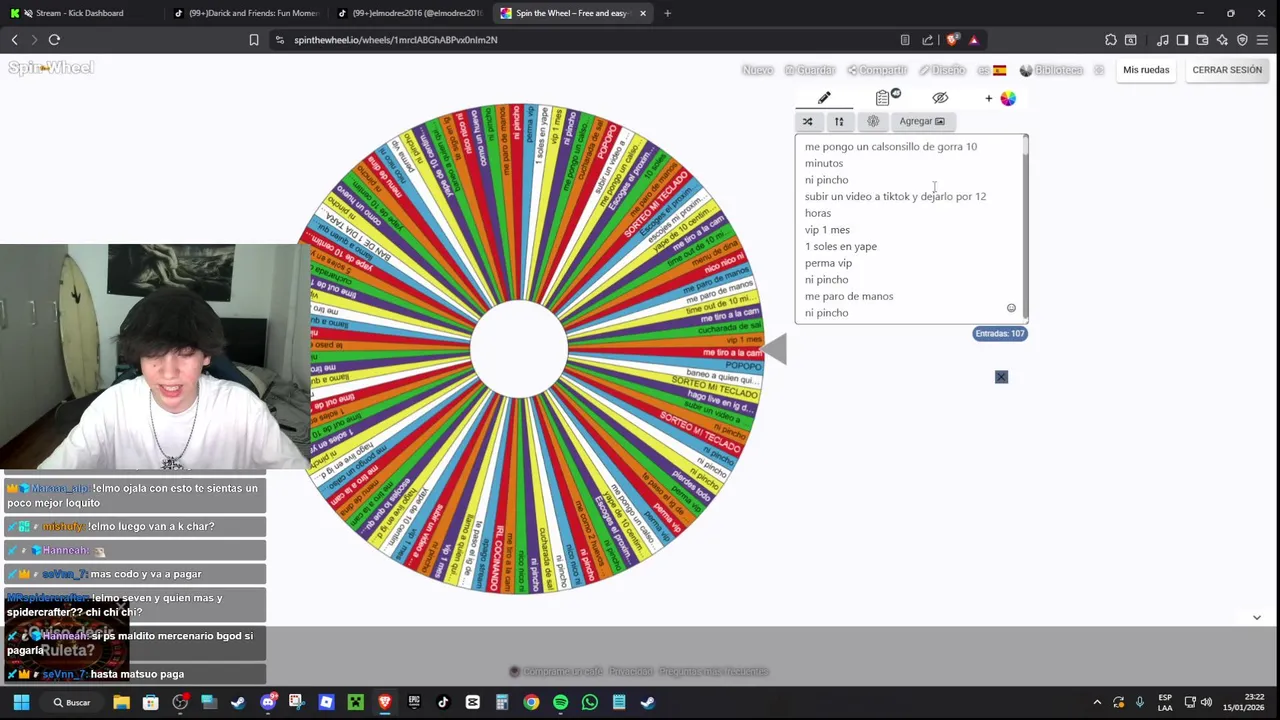
Task: Click the Nuevo menu item
Action: click(757, 70)
